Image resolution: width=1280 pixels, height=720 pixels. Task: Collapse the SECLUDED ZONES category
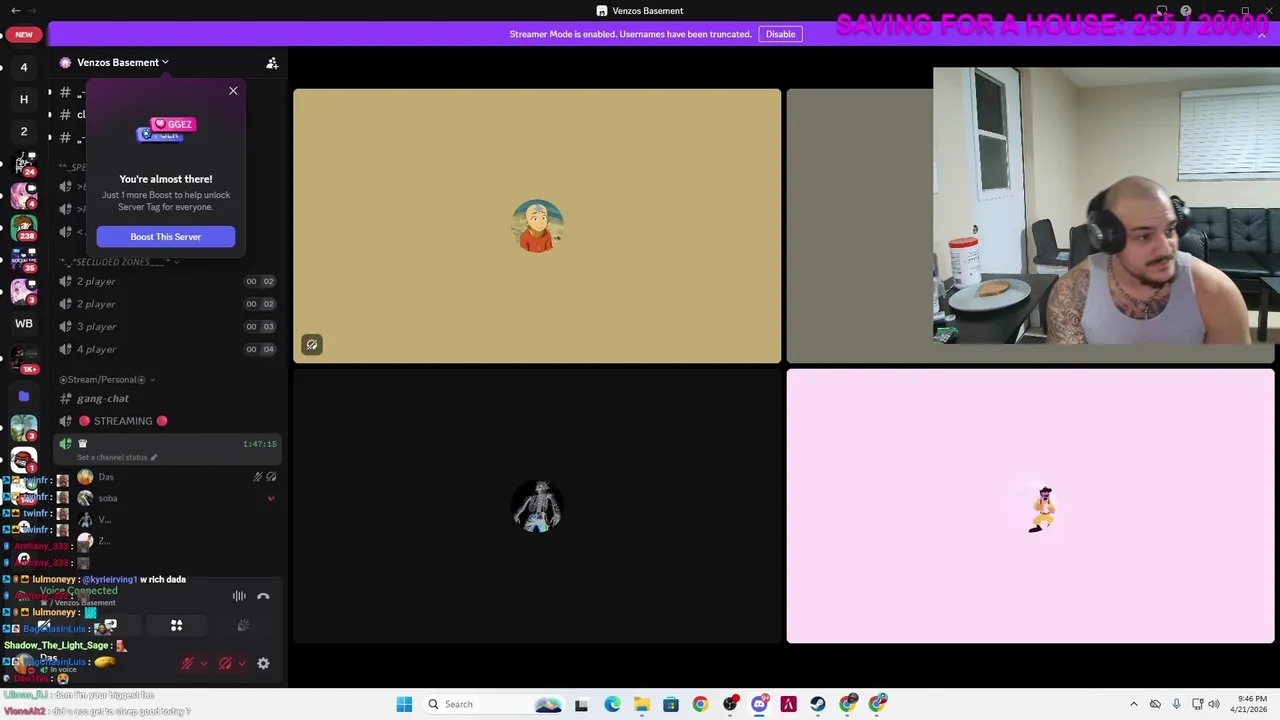coord(119,262)
